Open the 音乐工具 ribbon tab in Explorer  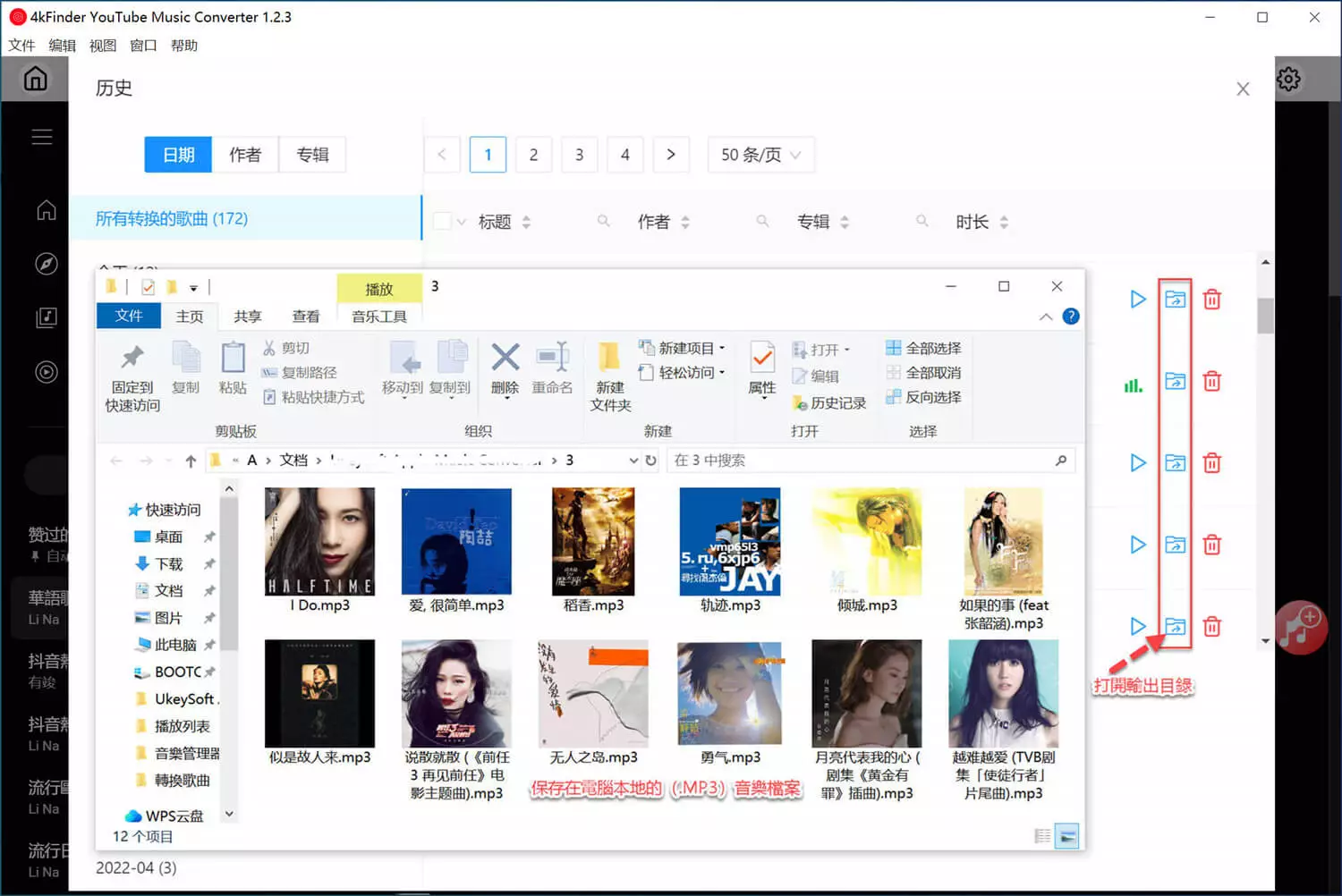(379, 317)
